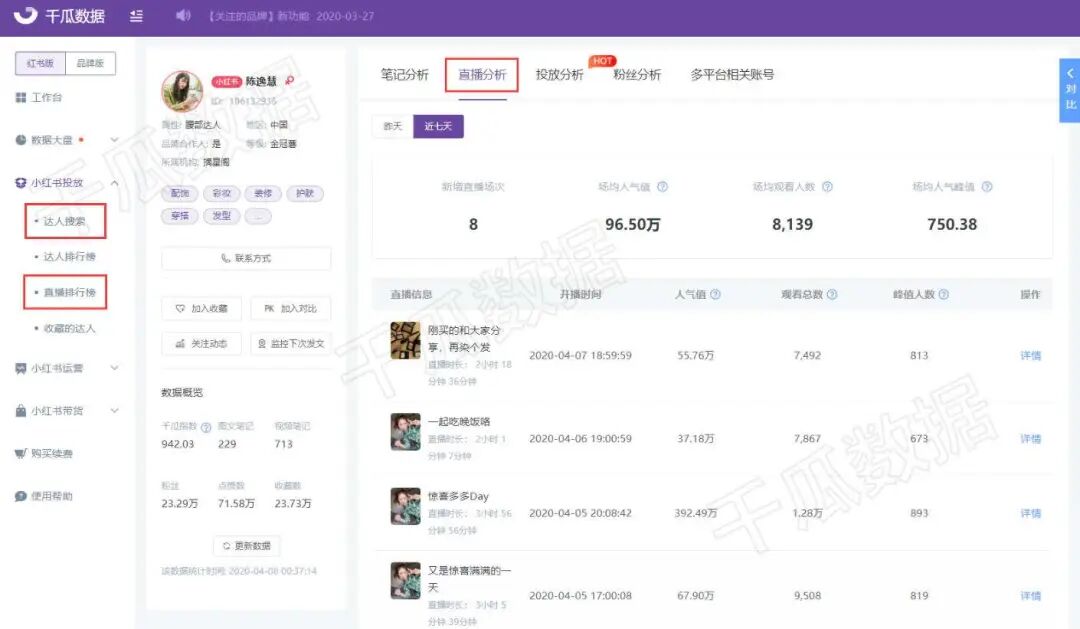Open the 工作台 workspace icon
The height and width of the screenshot is (629, 1080).
21,98
